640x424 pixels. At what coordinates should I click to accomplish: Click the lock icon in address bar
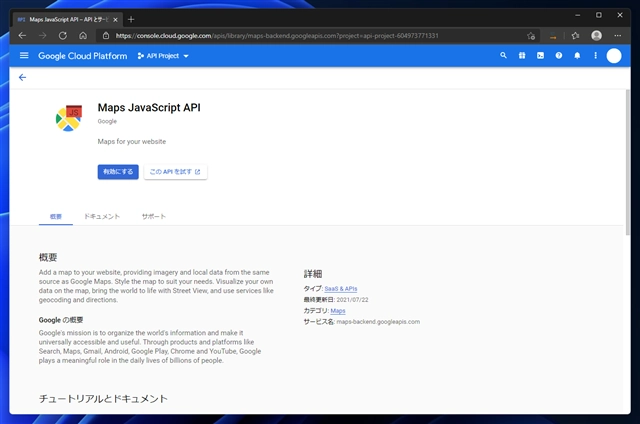click(106, 36)
